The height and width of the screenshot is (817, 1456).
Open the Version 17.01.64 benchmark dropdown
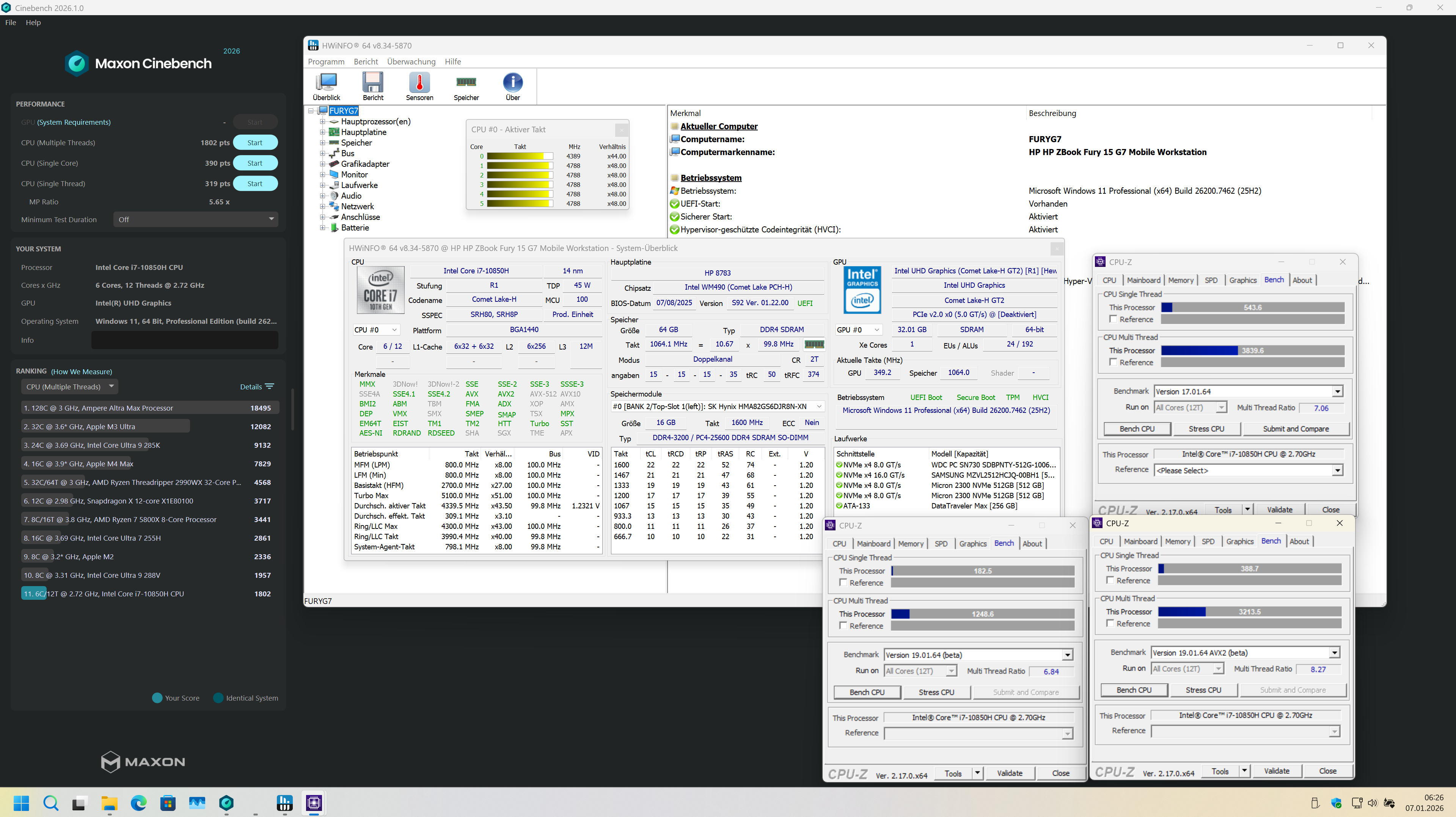coord(1337,392)
